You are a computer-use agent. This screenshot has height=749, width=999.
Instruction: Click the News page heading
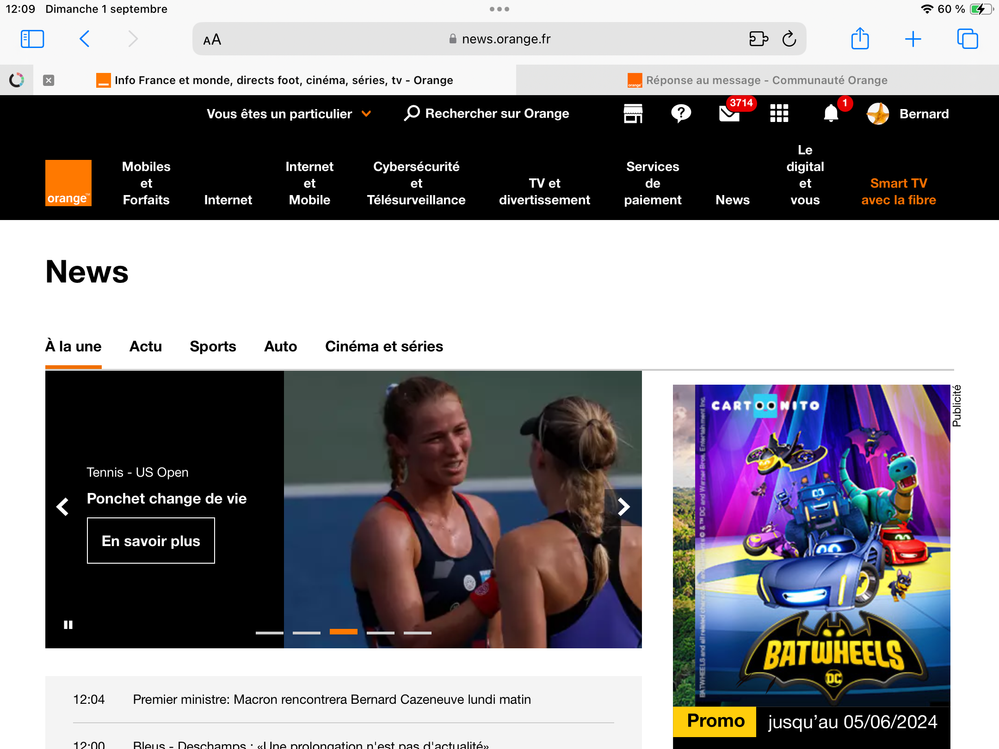click(x=87, y=272)
